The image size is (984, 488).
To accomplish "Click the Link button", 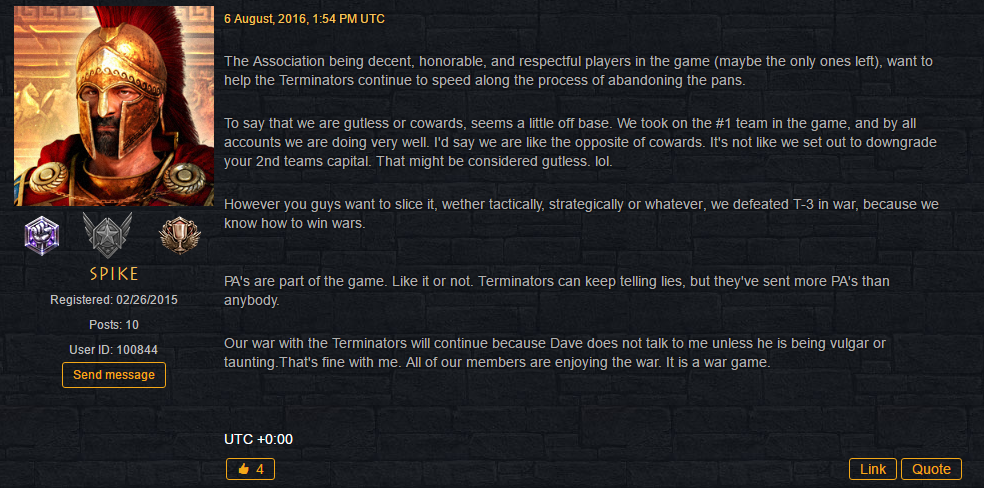I will pos(873,469).
